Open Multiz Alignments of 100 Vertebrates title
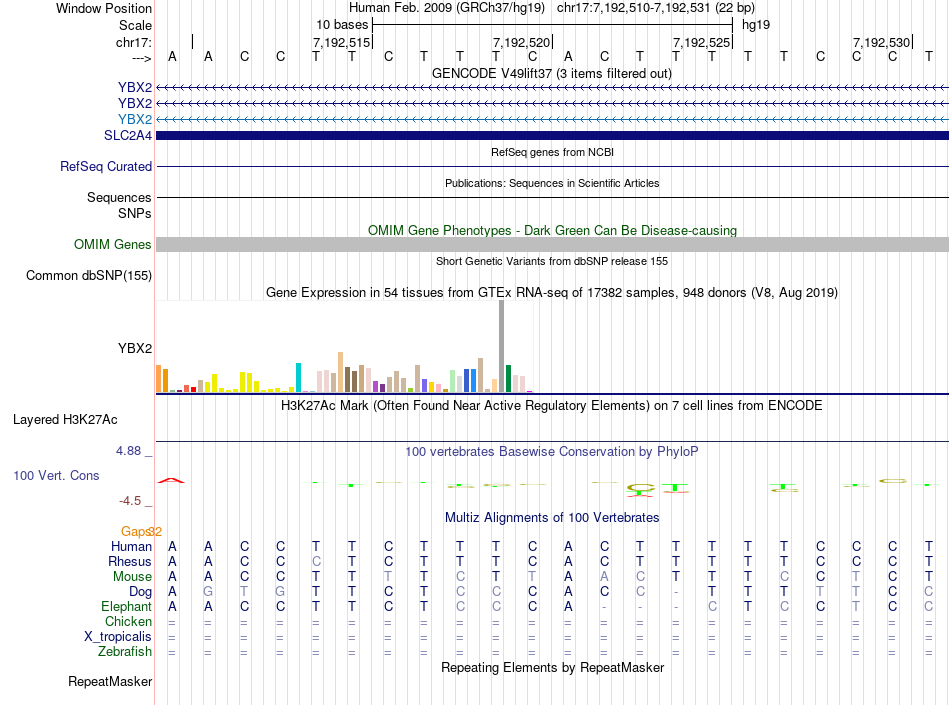The width and height of the screenshot is (950, 705). coord(552,517)
